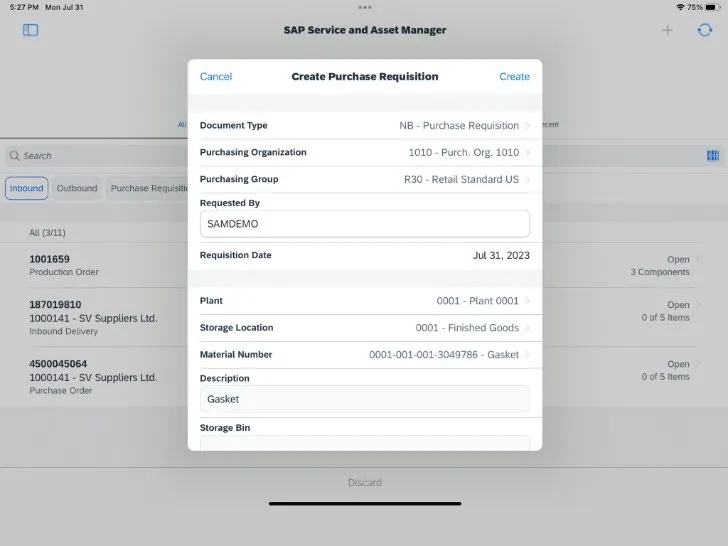Check the Wi-Fi status icon
Viewport: 728px width, 546px height.
tap(680, 7)
